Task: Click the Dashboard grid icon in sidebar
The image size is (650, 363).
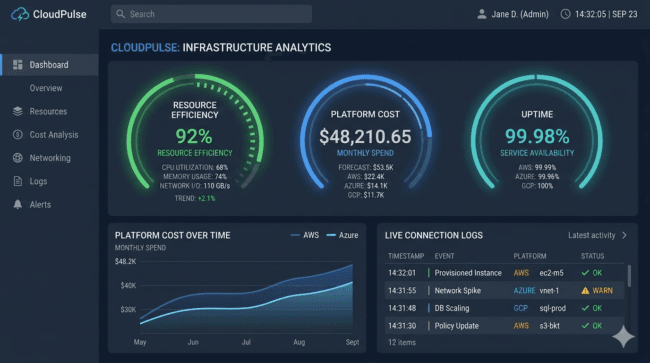Action: (x=17, y=65)
